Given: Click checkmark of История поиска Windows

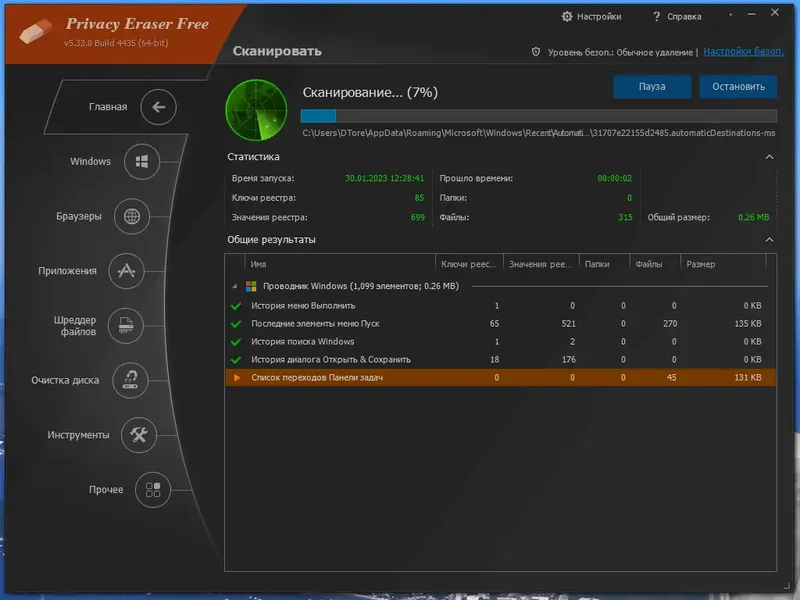Looking at the screenshot, I should coord(236,342).
